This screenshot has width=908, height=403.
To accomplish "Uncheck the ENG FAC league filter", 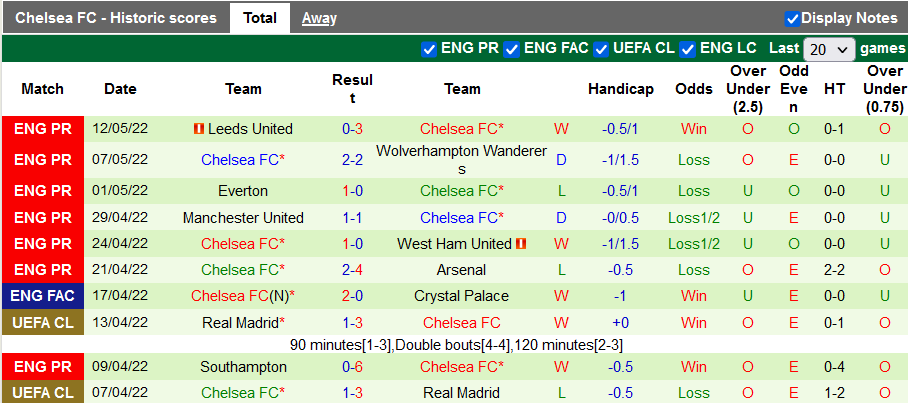I will pos(512,49).
